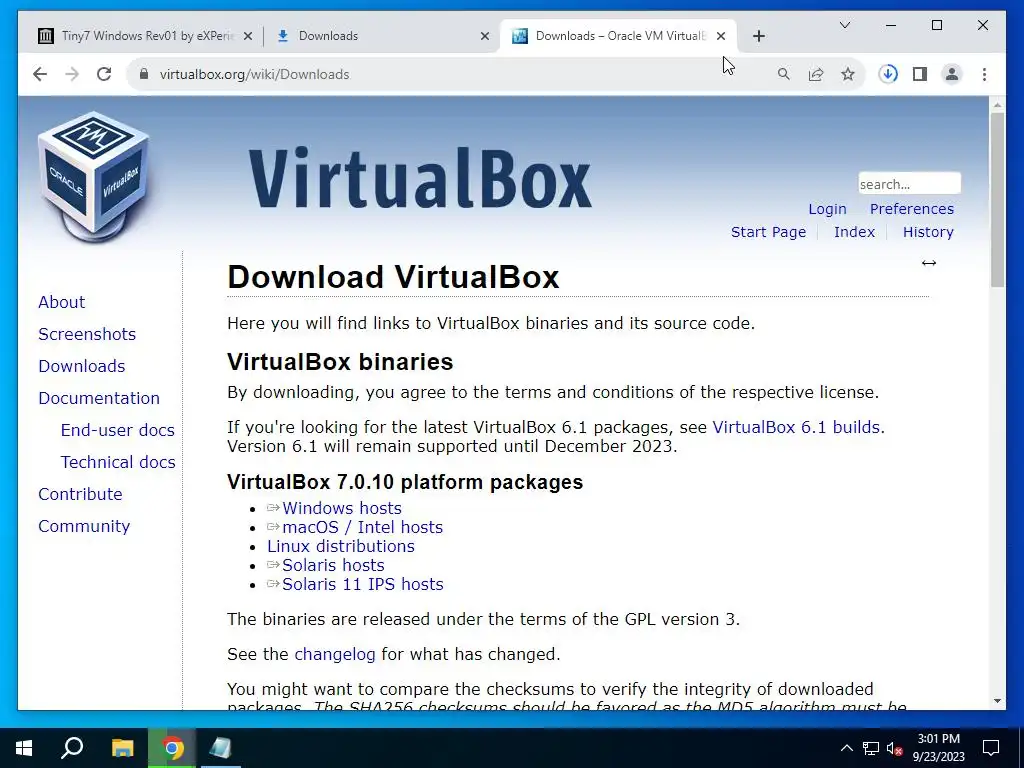Go back with the browser back arrow
This screenshot has height=768, width=1024.
pyautogui.click(x=40, y=74)
